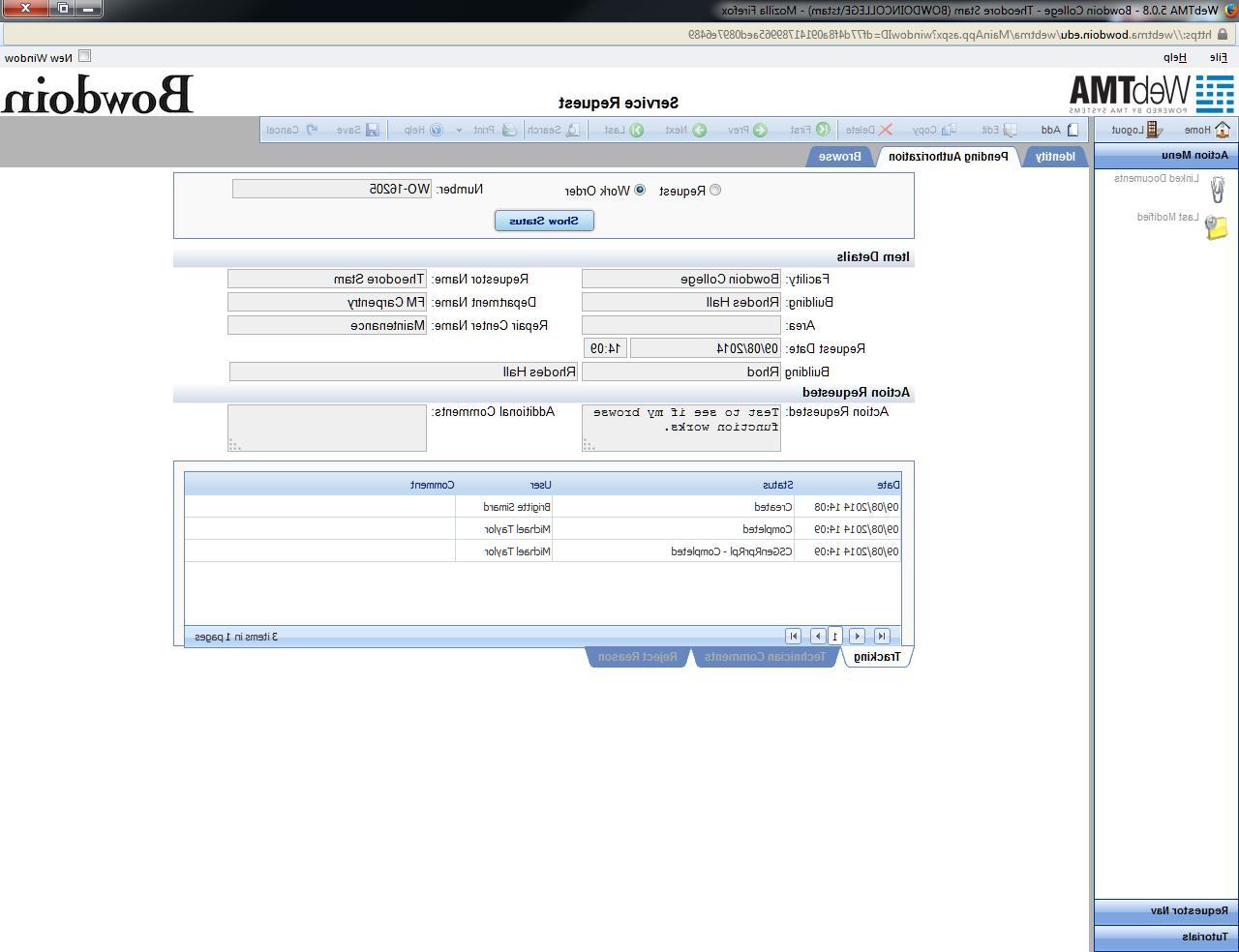Click the User column header
The image size is (1239, 952).
540,485
